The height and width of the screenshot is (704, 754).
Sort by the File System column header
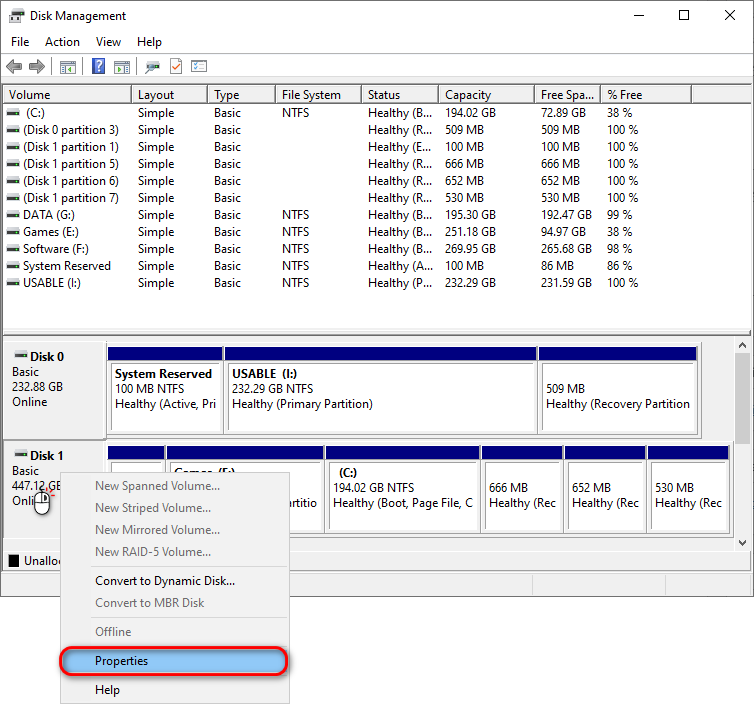pos(317,95)
